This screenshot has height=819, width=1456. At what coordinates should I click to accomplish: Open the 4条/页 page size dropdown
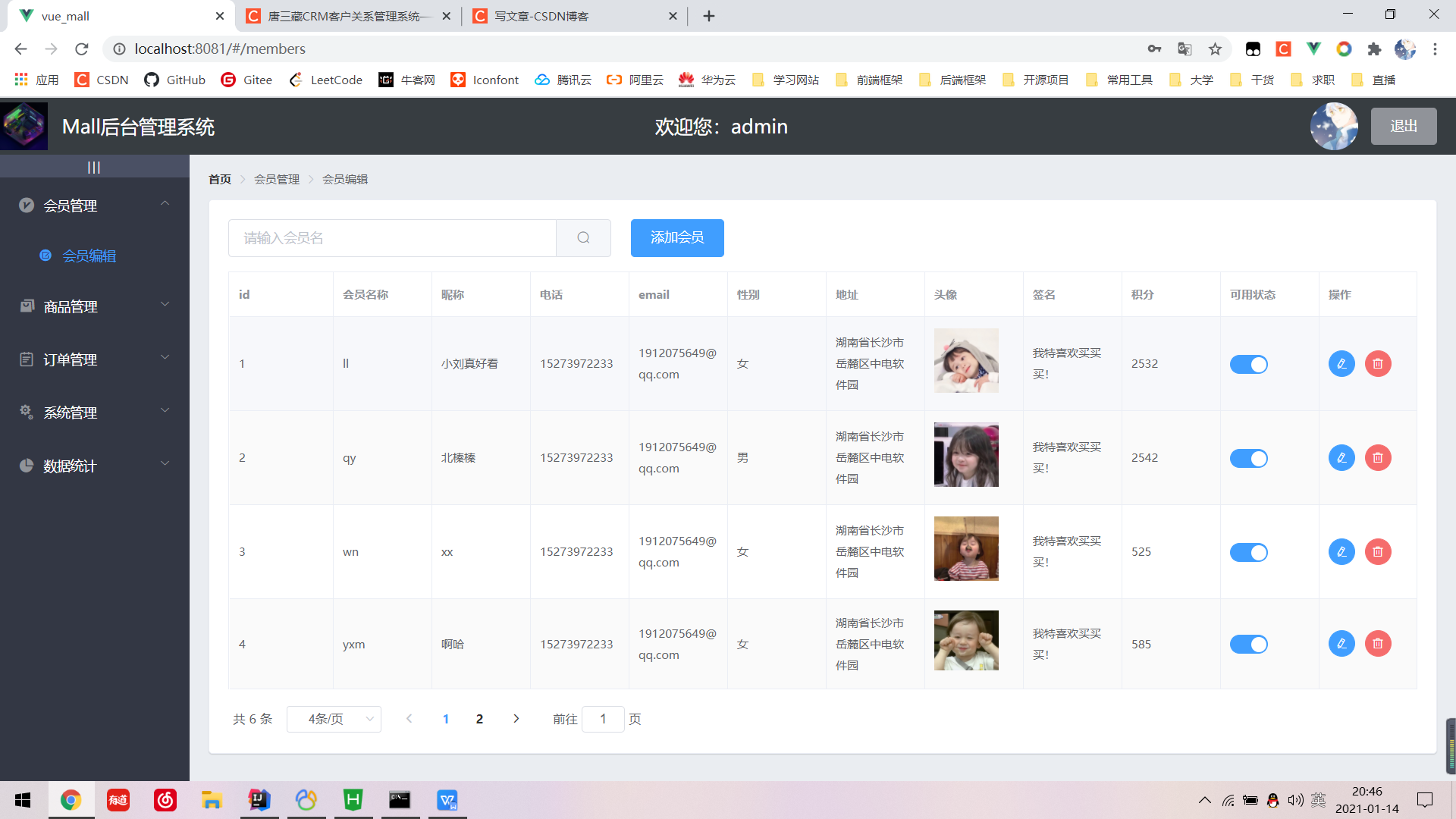(334, 719)
